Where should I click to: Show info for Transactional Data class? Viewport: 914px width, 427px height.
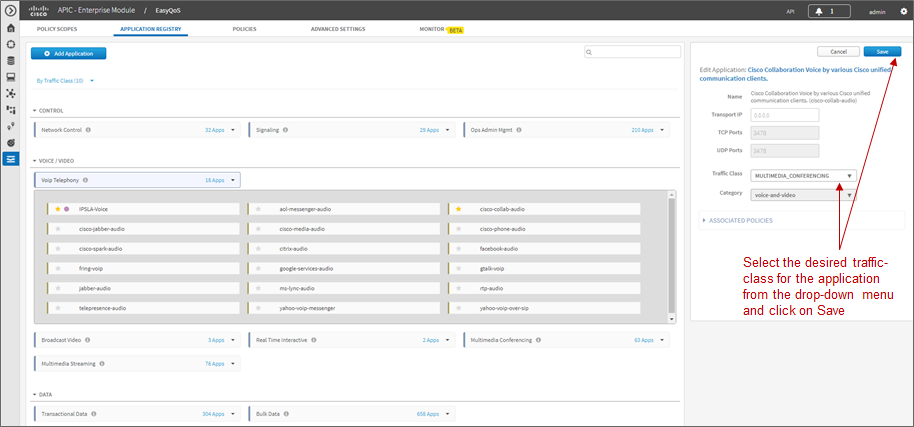pyautogui.click(x=93, y=414)
